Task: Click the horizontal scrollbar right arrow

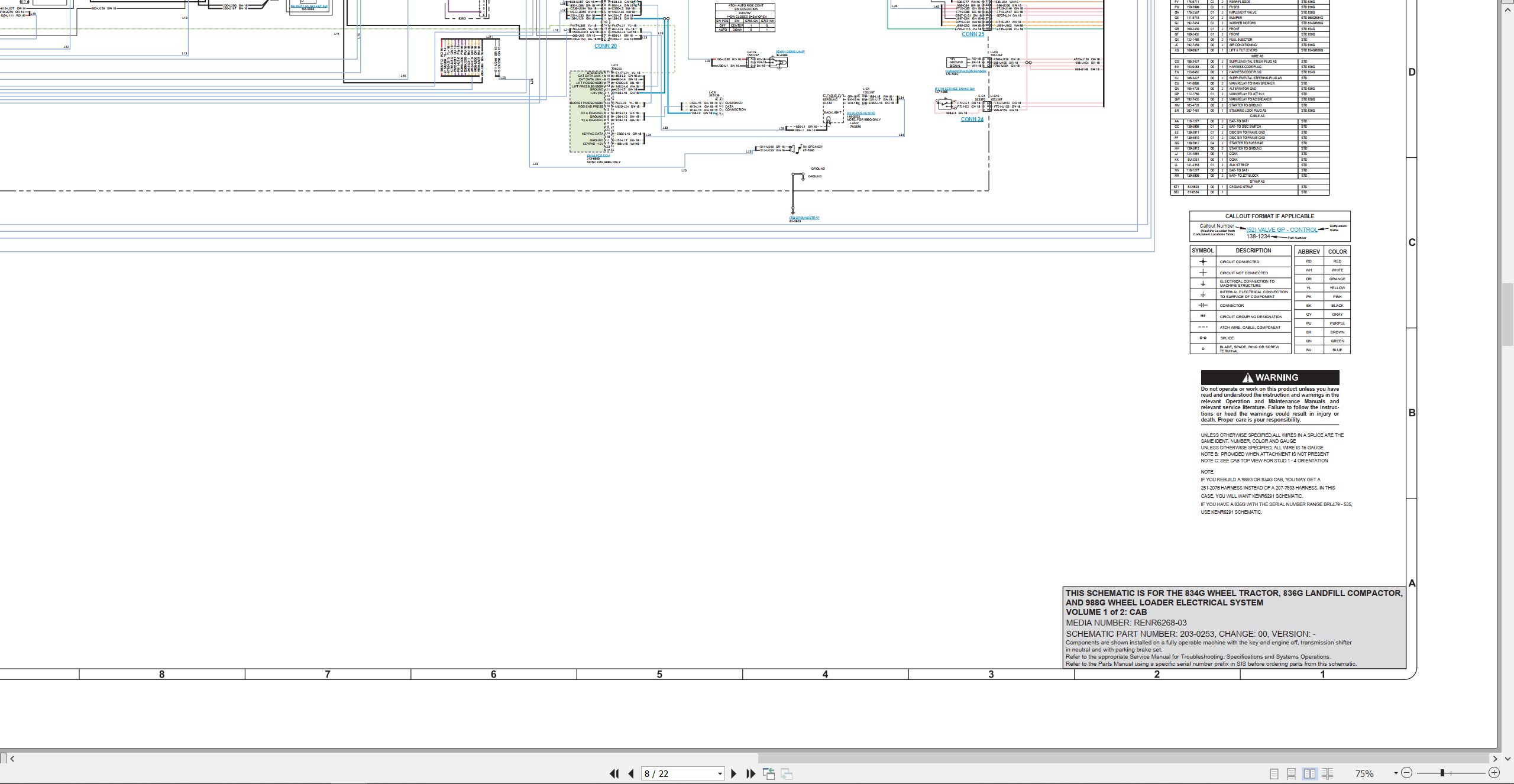Action: click(x=1495, y=759)
